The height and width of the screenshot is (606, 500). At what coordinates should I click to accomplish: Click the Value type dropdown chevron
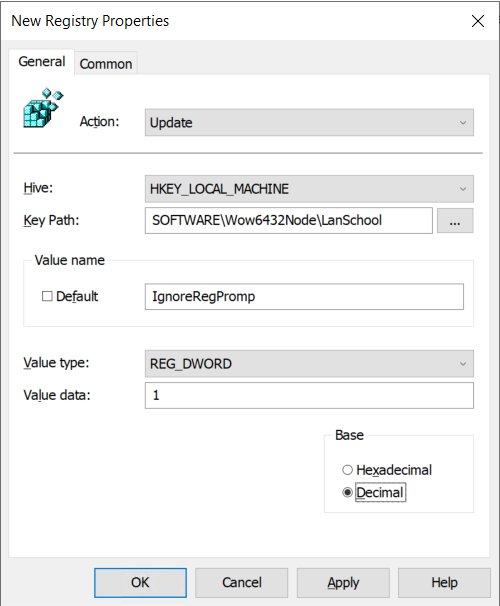pyautogui.click(x=463, y=364)
